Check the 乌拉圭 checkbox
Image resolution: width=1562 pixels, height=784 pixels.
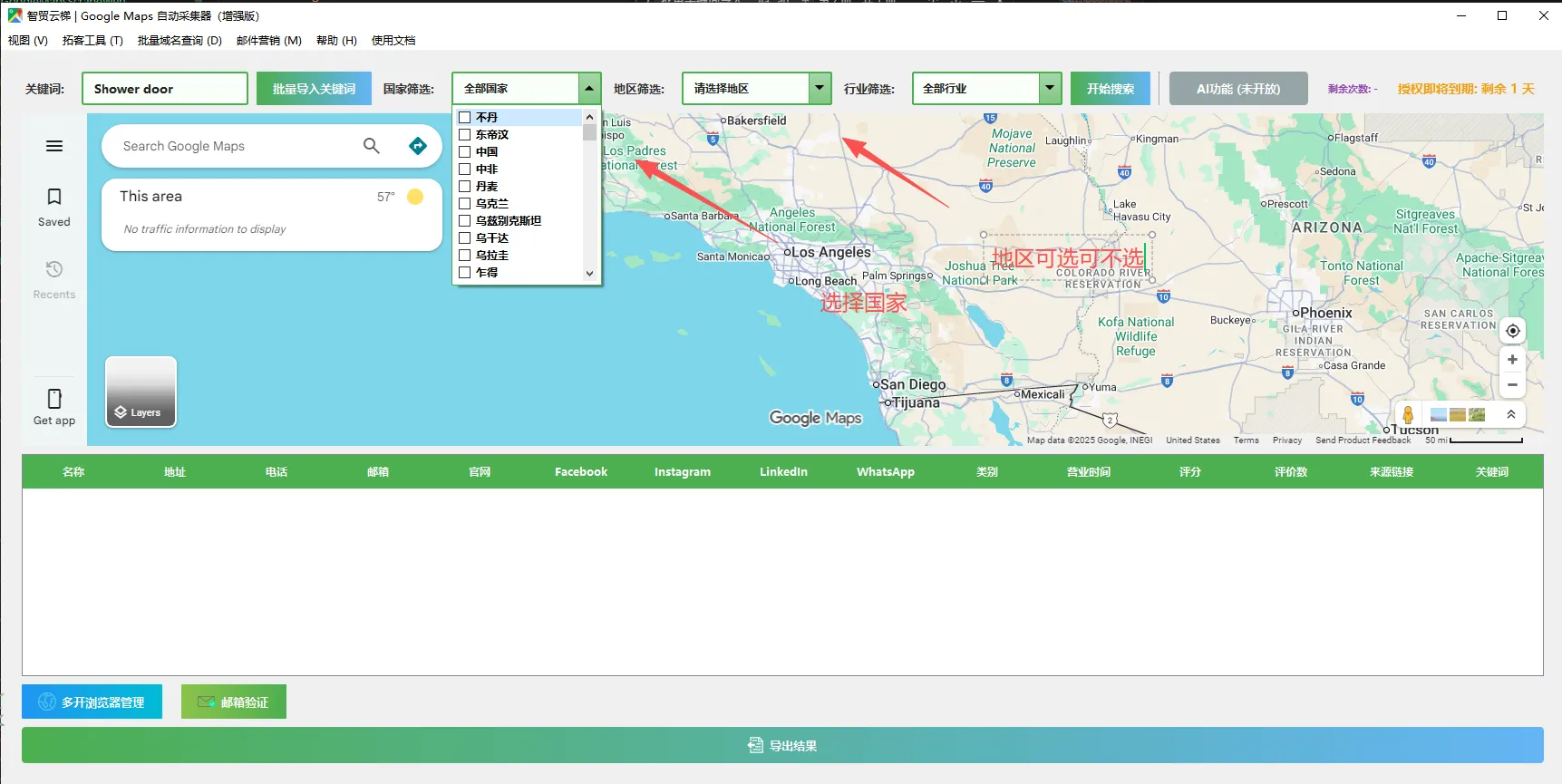point(465,256)
